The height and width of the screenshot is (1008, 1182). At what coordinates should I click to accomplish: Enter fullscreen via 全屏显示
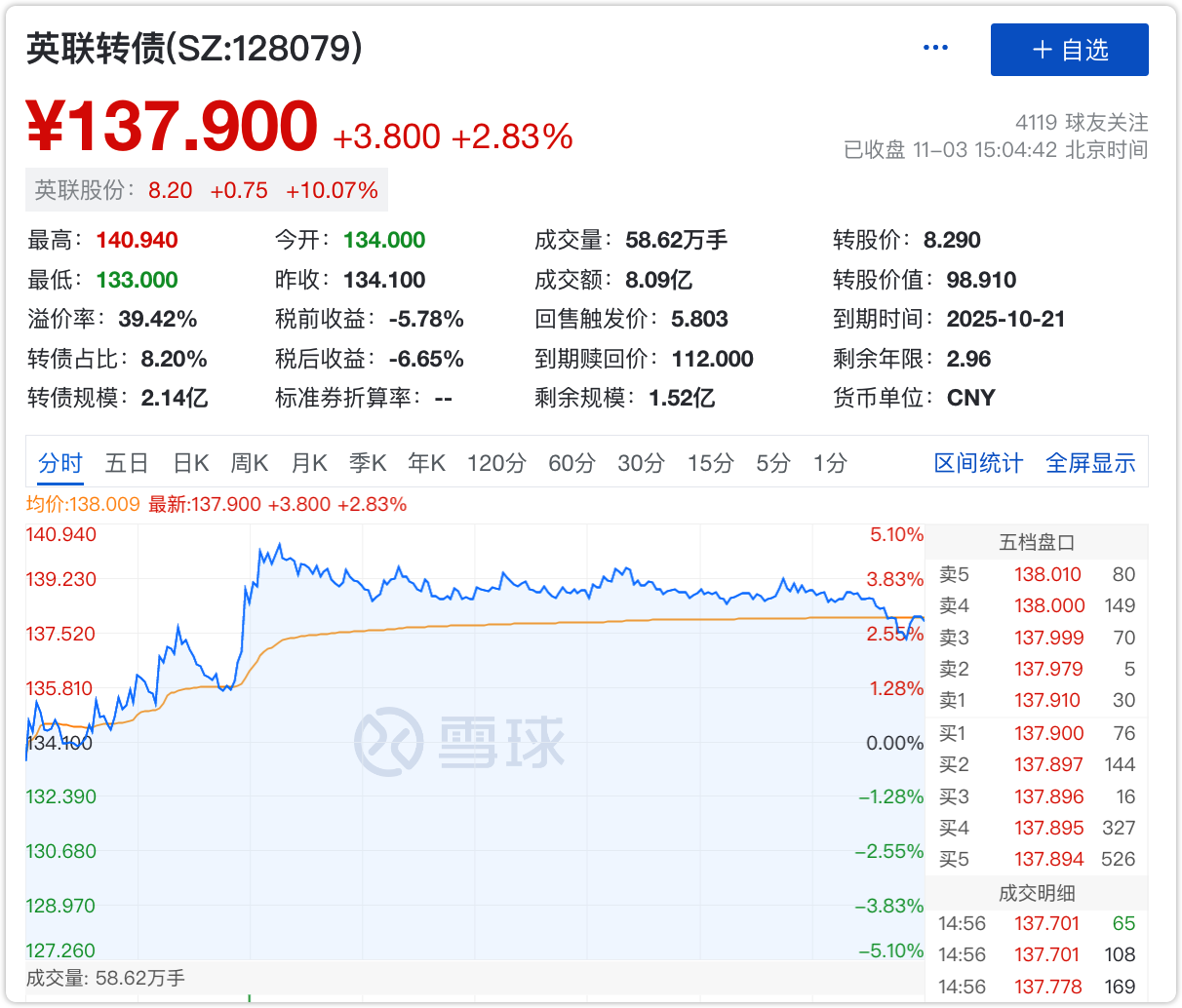click(1090, 463)
